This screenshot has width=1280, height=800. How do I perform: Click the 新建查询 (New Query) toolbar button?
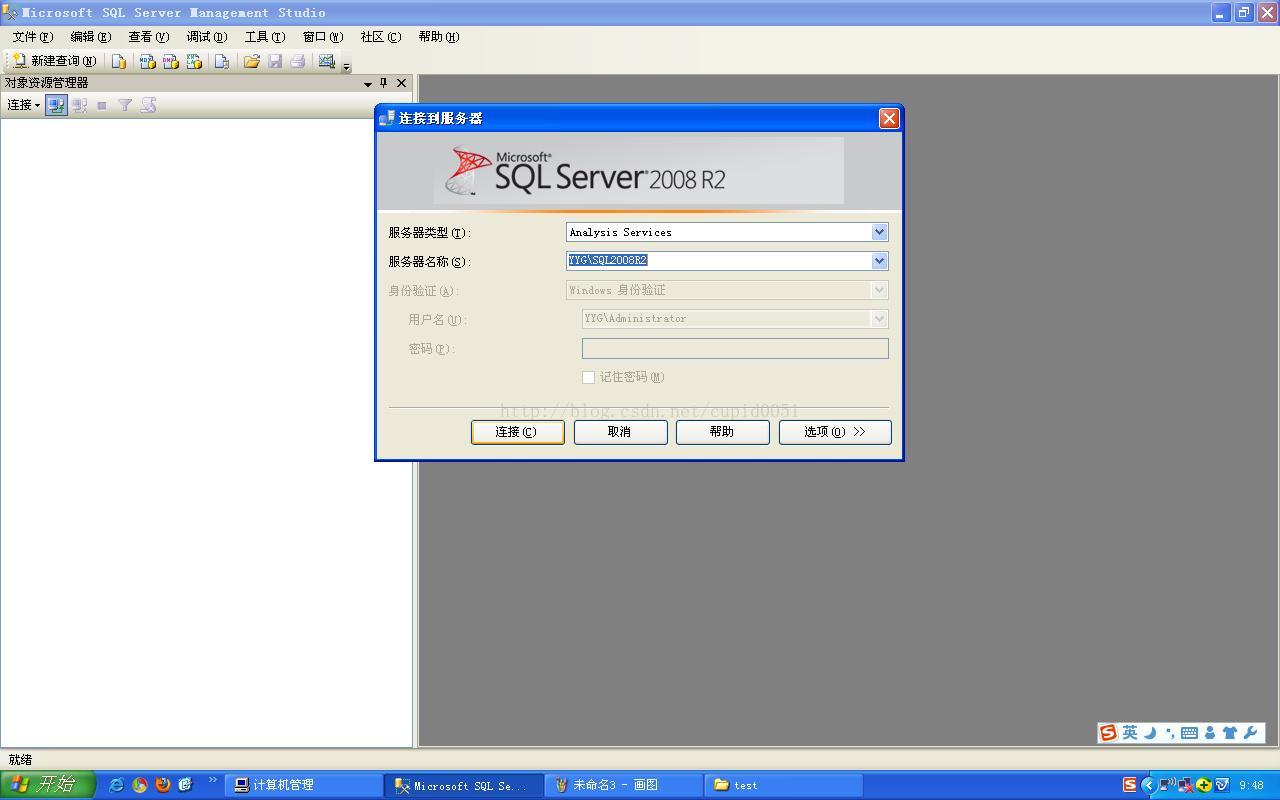54,61
